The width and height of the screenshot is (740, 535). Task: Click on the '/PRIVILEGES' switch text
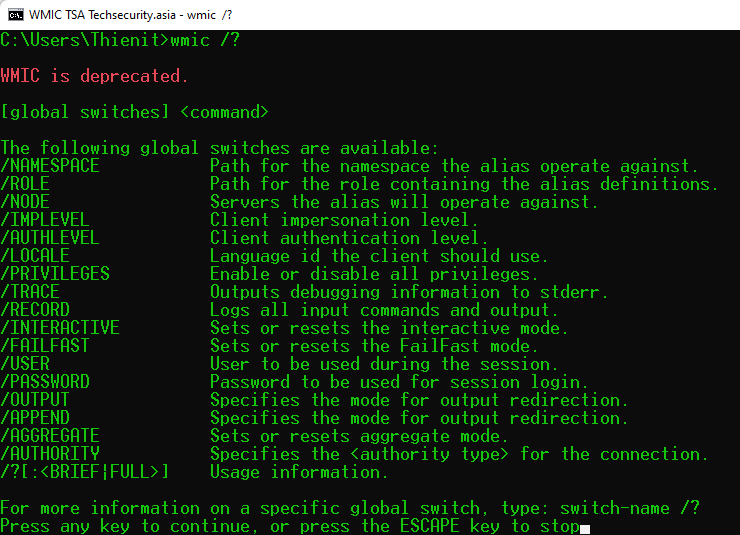[55, 274]
